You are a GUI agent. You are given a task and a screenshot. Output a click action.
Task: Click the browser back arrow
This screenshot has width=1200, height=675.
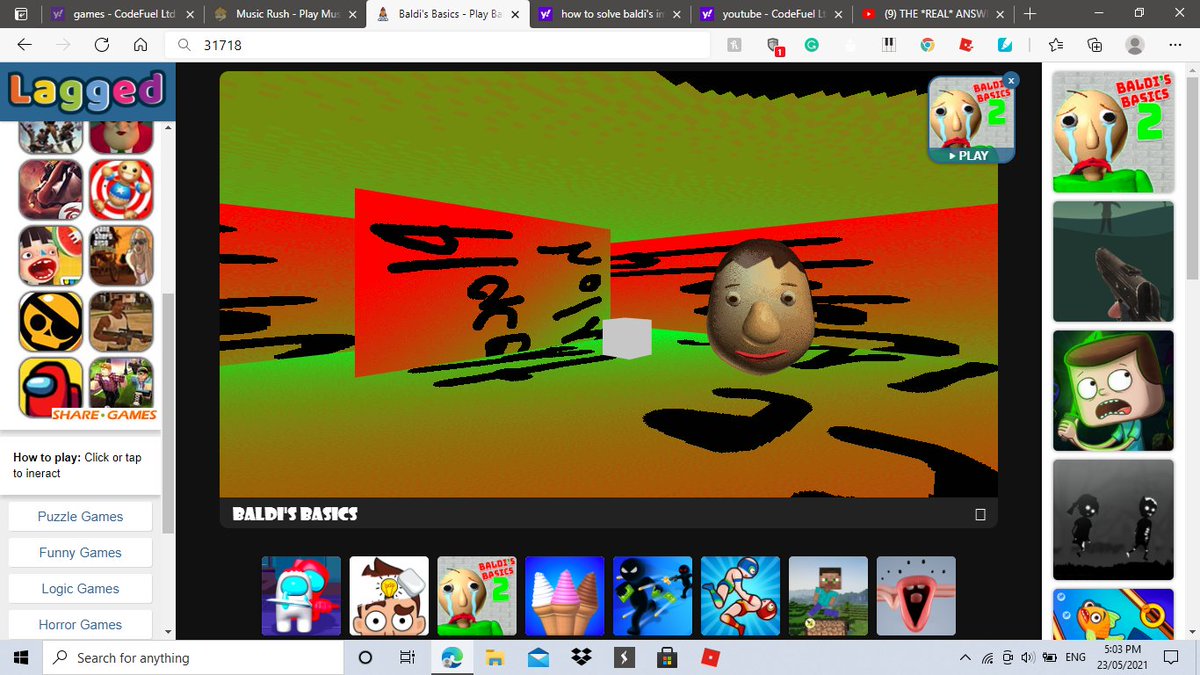click(25, 45)
